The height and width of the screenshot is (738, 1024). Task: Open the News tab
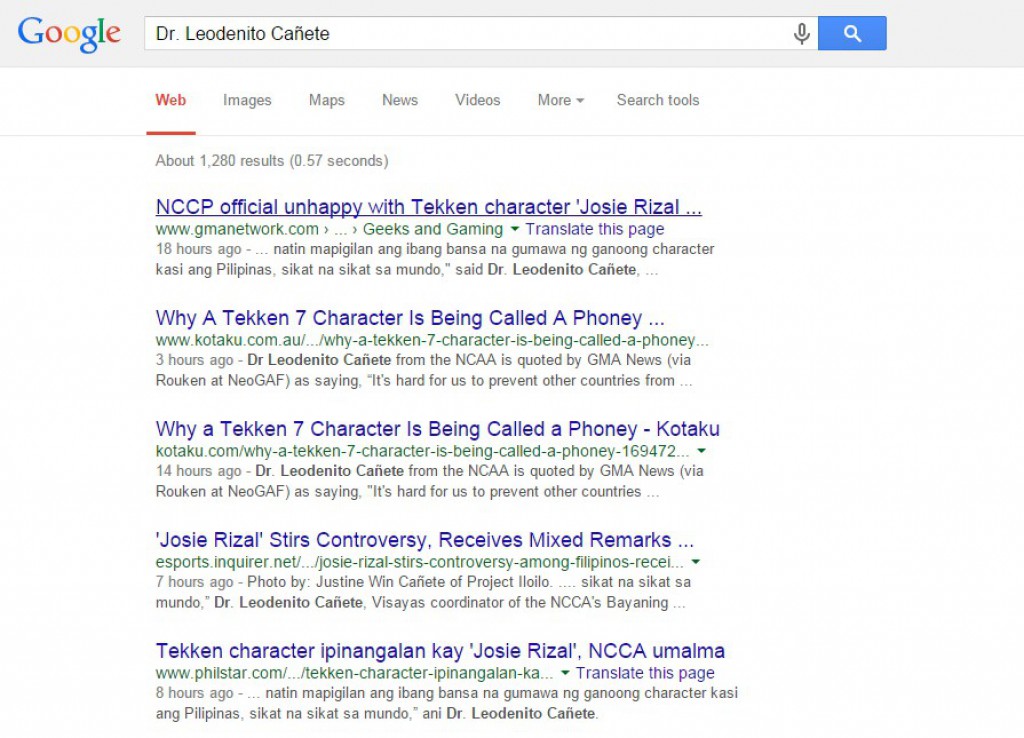pos(400,100)
